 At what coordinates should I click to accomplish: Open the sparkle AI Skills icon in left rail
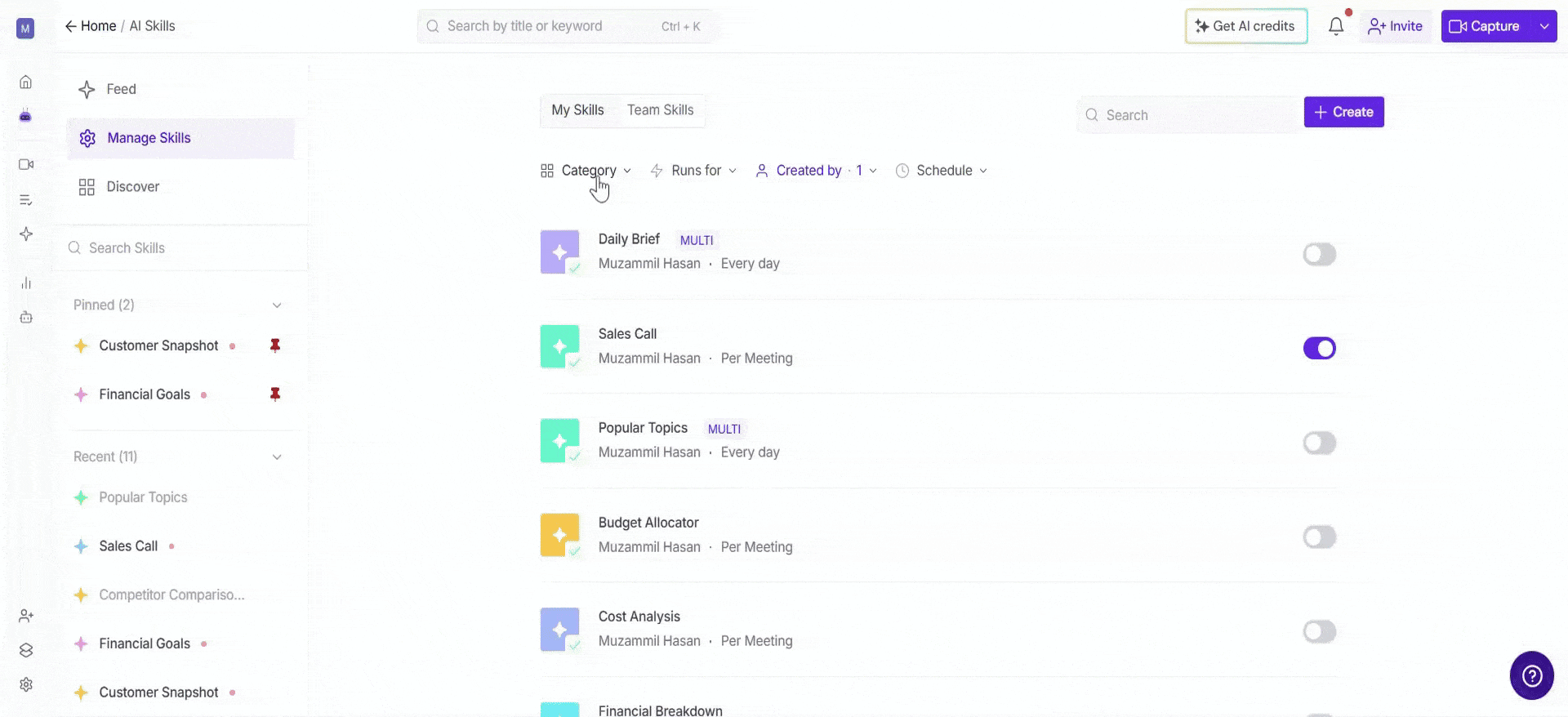click(x=26, y=234)
